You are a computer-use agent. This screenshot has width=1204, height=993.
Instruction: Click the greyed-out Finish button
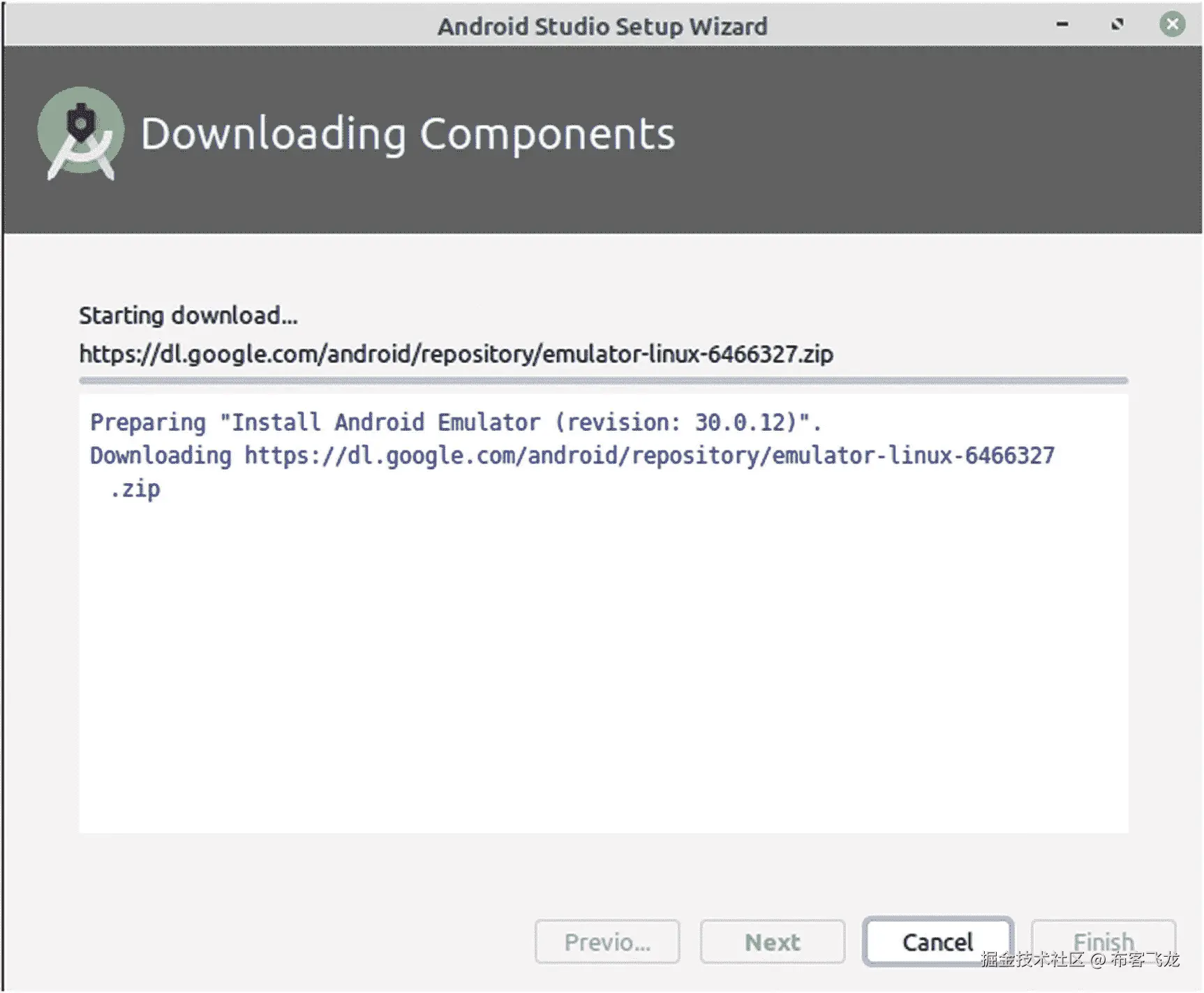coord(1103,942)
